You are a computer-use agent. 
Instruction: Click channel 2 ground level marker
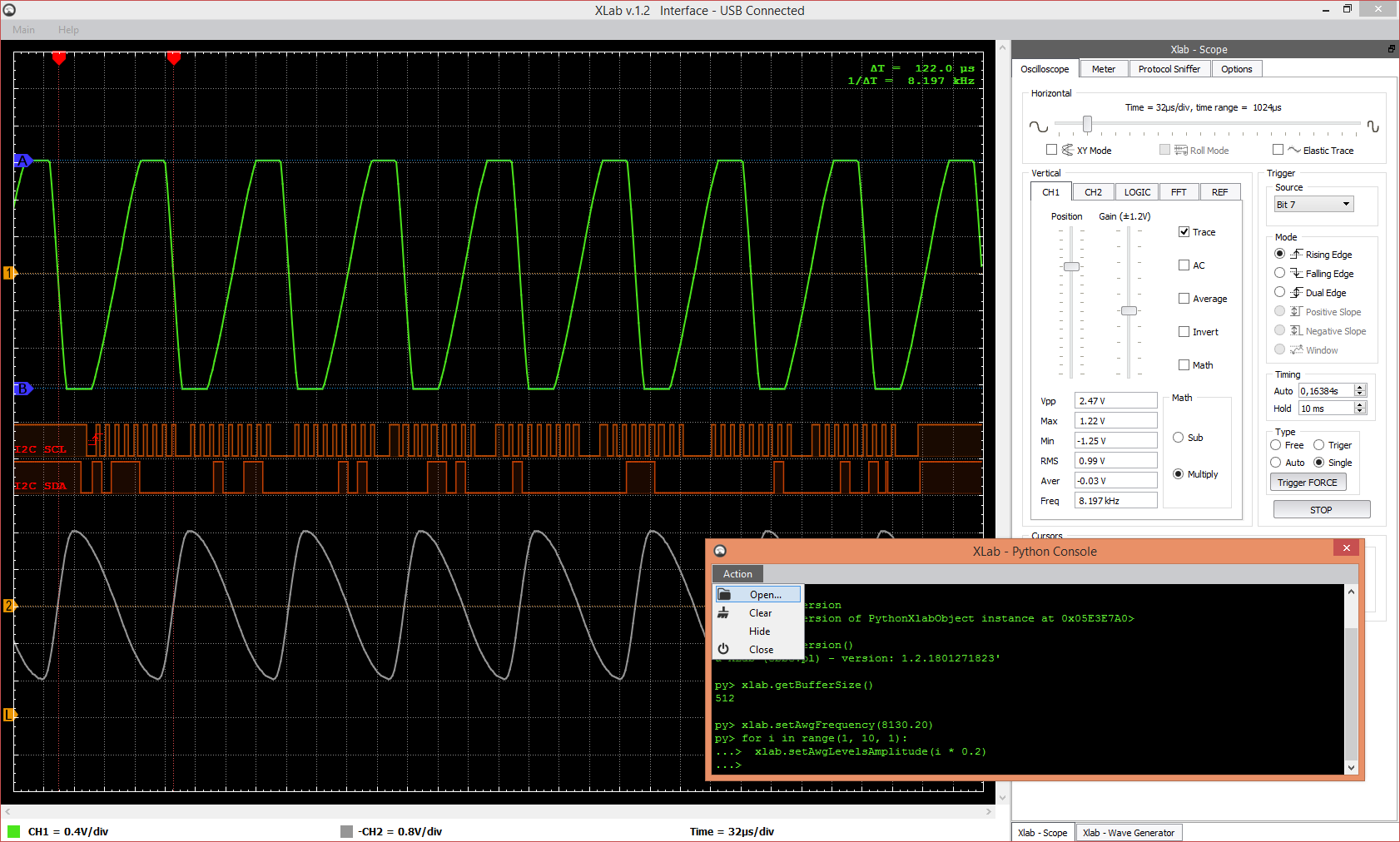[x=9, y=606]
